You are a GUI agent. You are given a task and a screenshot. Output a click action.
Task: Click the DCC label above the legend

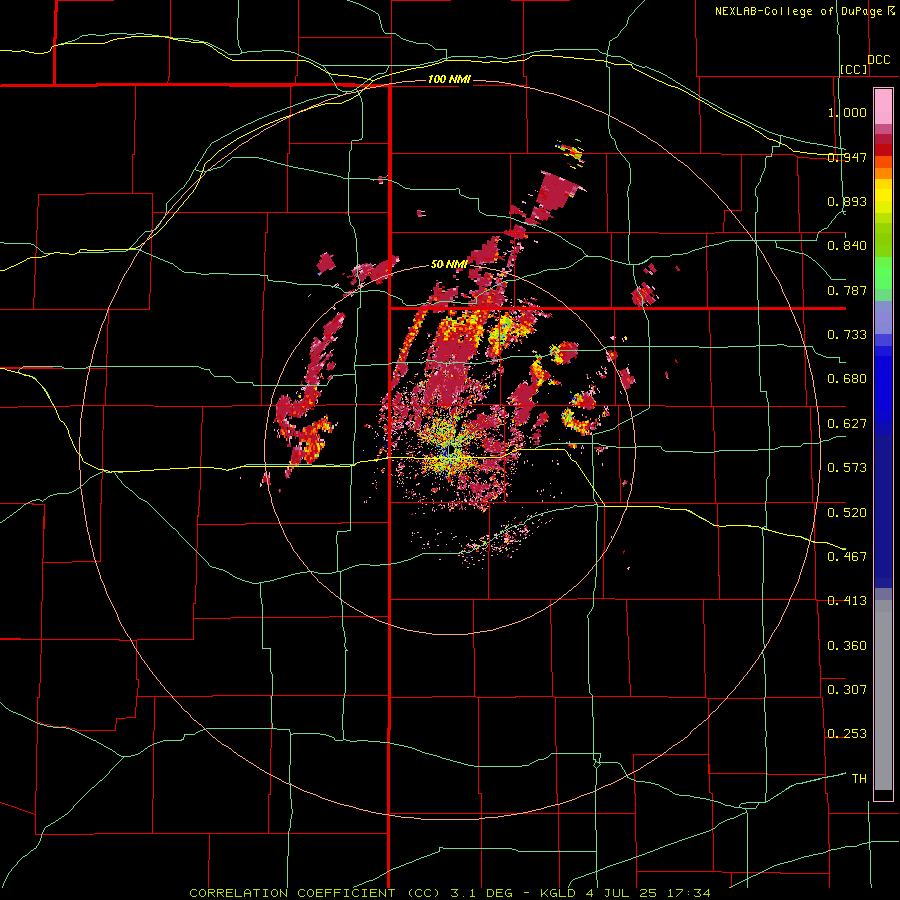coord(878,60)
